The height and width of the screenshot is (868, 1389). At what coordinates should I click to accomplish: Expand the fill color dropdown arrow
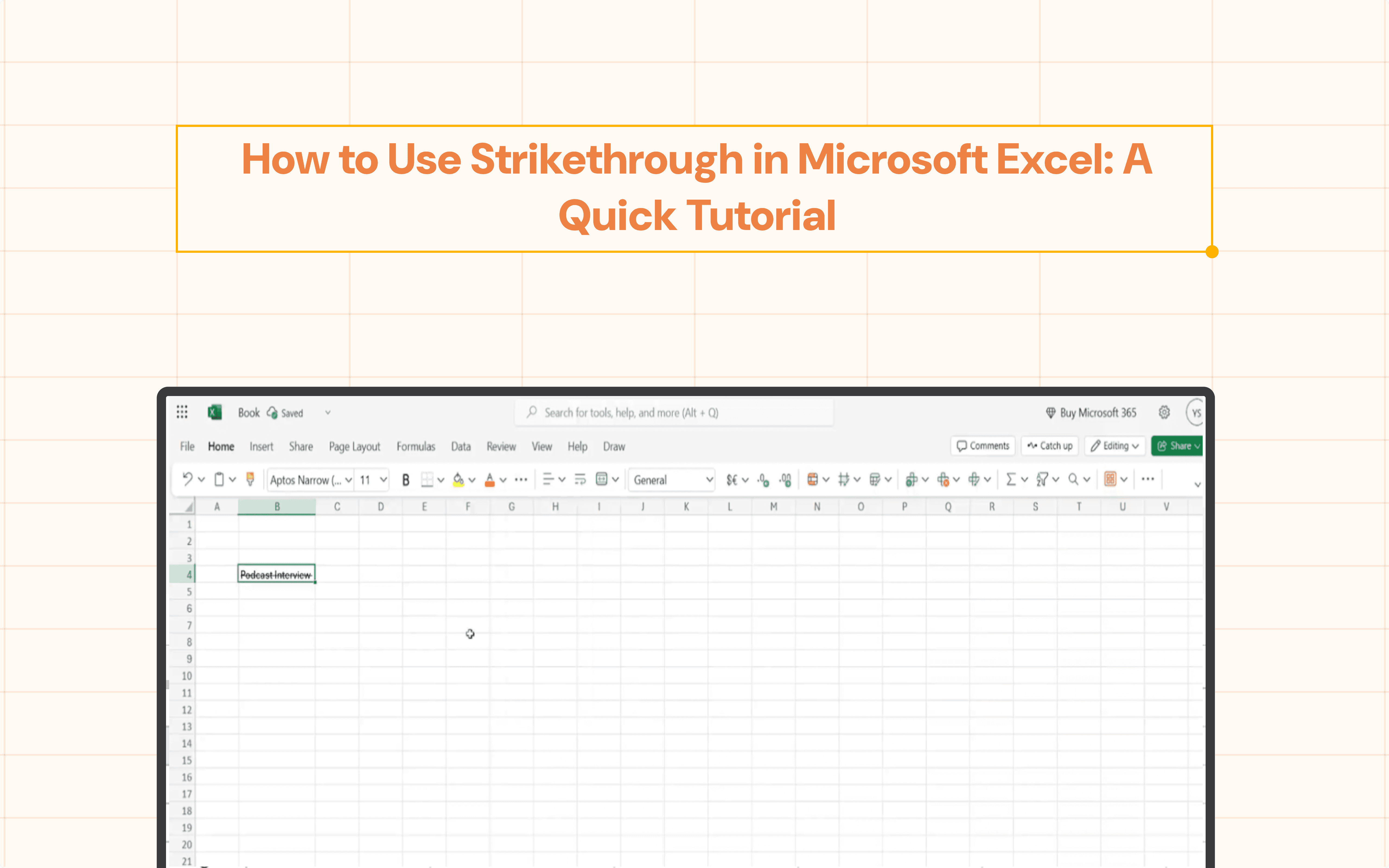point(472,480)
